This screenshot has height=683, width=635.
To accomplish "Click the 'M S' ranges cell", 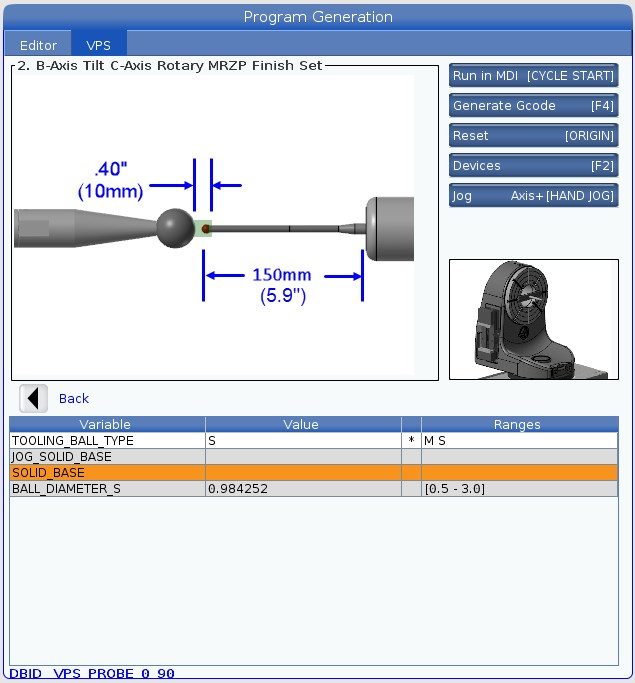I will pos(520,440).
